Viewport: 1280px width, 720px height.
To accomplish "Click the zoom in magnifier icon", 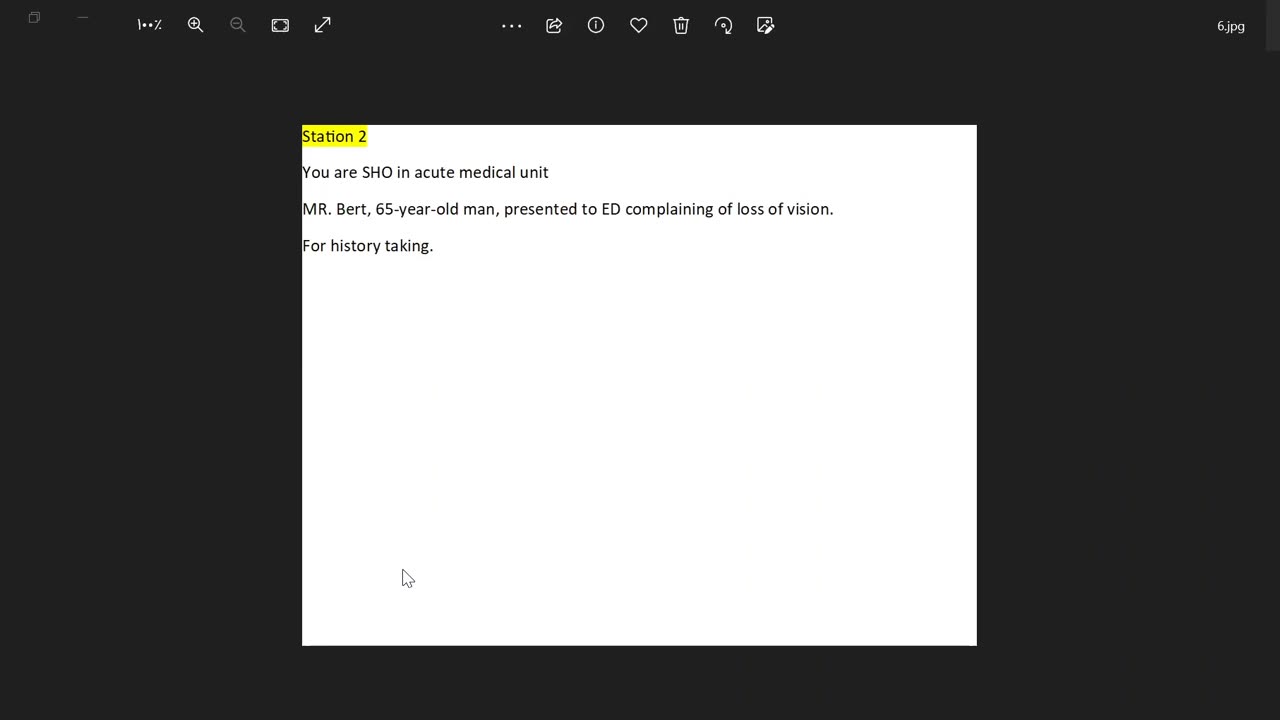I will point(195,25).
